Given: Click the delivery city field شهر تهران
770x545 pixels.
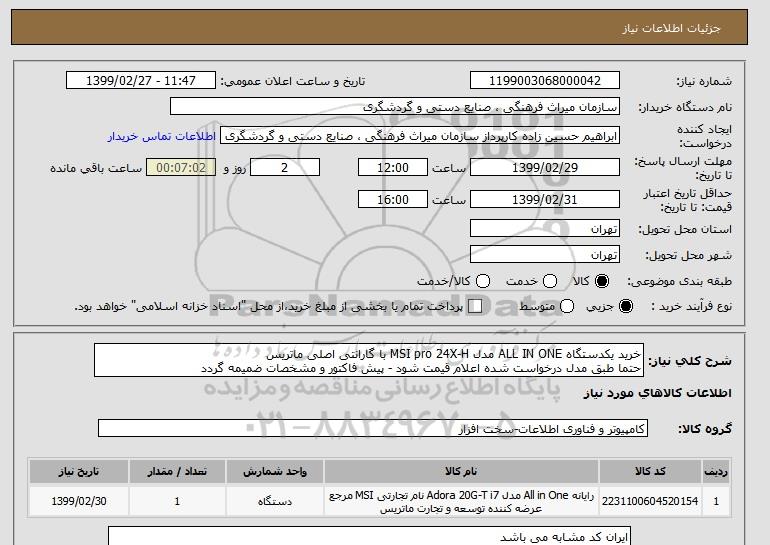Looking at the screenshot, I should 545,254.
